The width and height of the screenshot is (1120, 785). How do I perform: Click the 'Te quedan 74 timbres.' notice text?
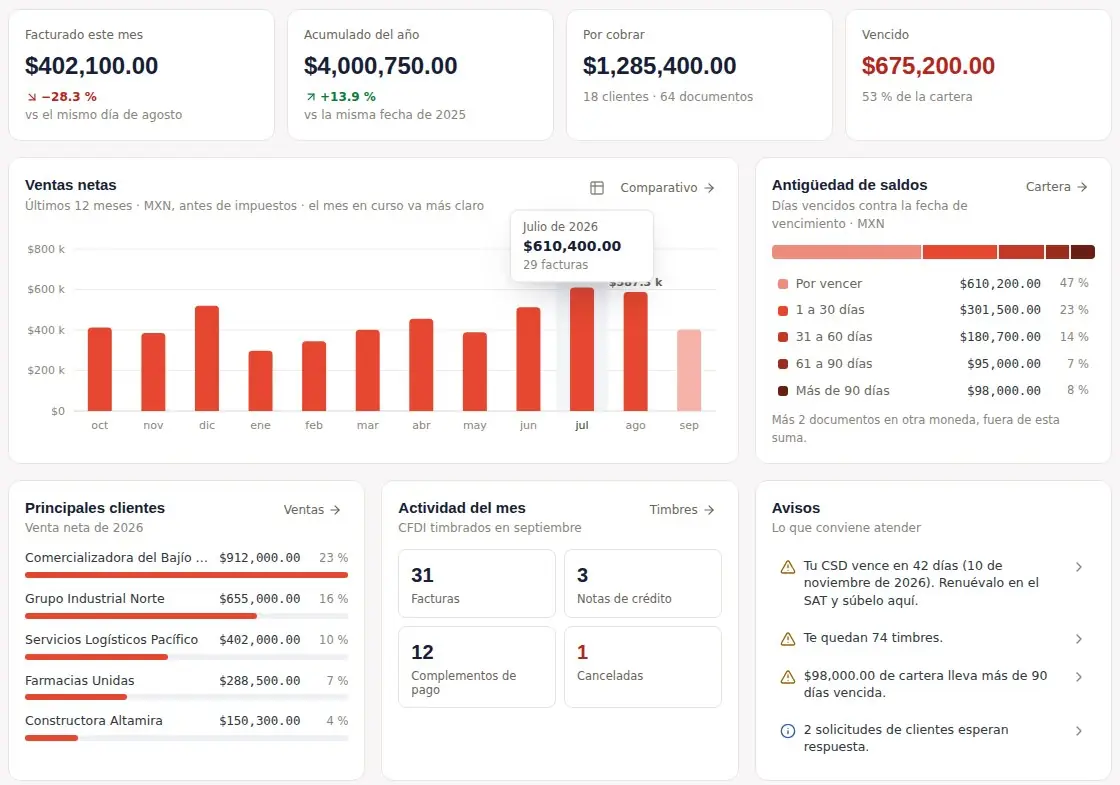click(873, 638)
